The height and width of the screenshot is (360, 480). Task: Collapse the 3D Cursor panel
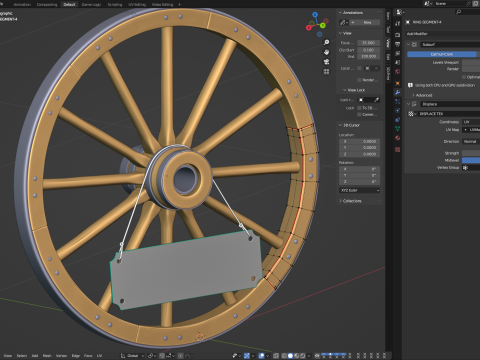coord(340,125)
